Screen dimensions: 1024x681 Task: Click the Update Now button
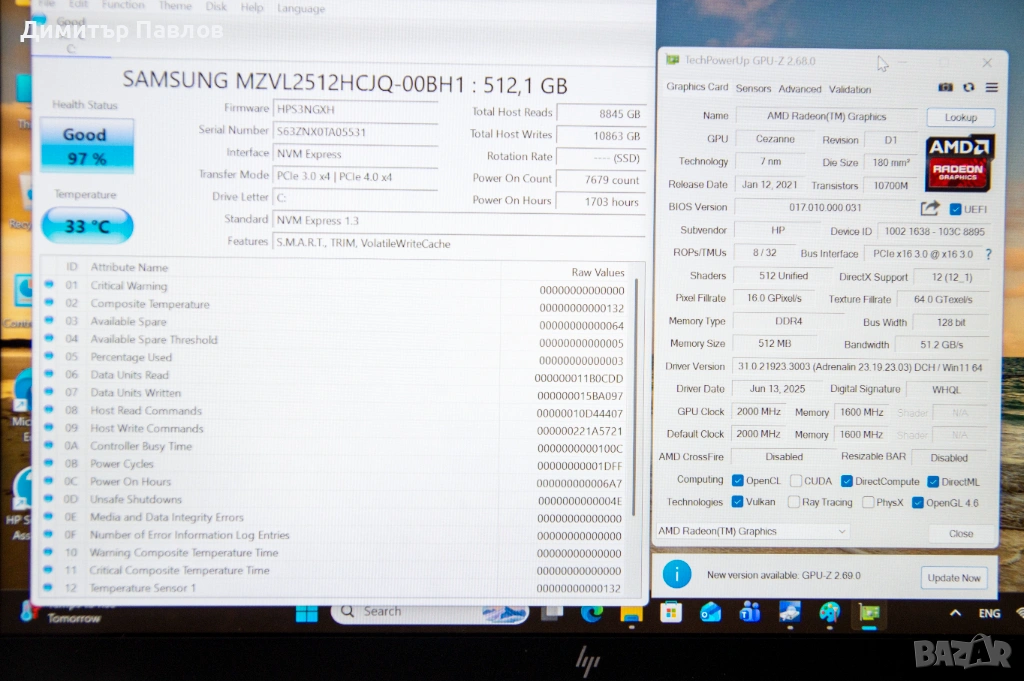pyautogui.click(x=953, y=578)
